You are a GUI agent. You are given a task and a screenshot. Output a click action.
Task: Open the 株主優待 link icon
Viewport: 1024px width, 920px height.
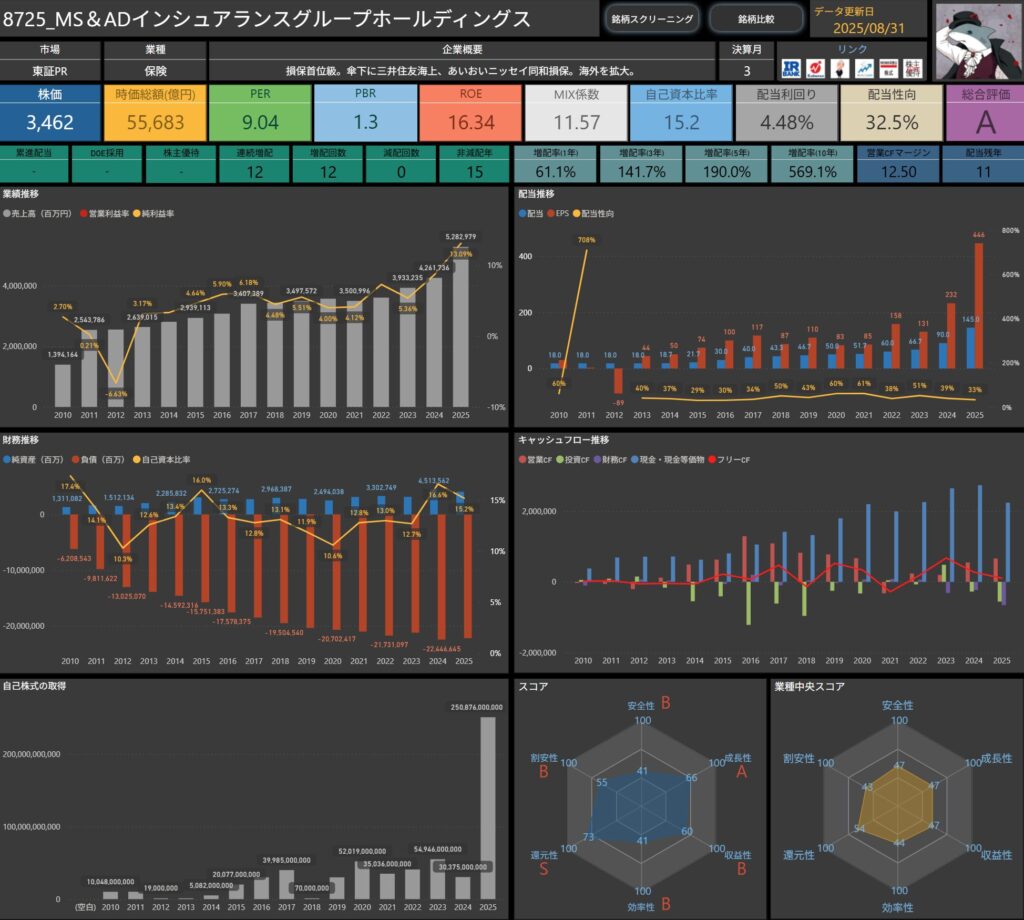(x=913, y=69)
